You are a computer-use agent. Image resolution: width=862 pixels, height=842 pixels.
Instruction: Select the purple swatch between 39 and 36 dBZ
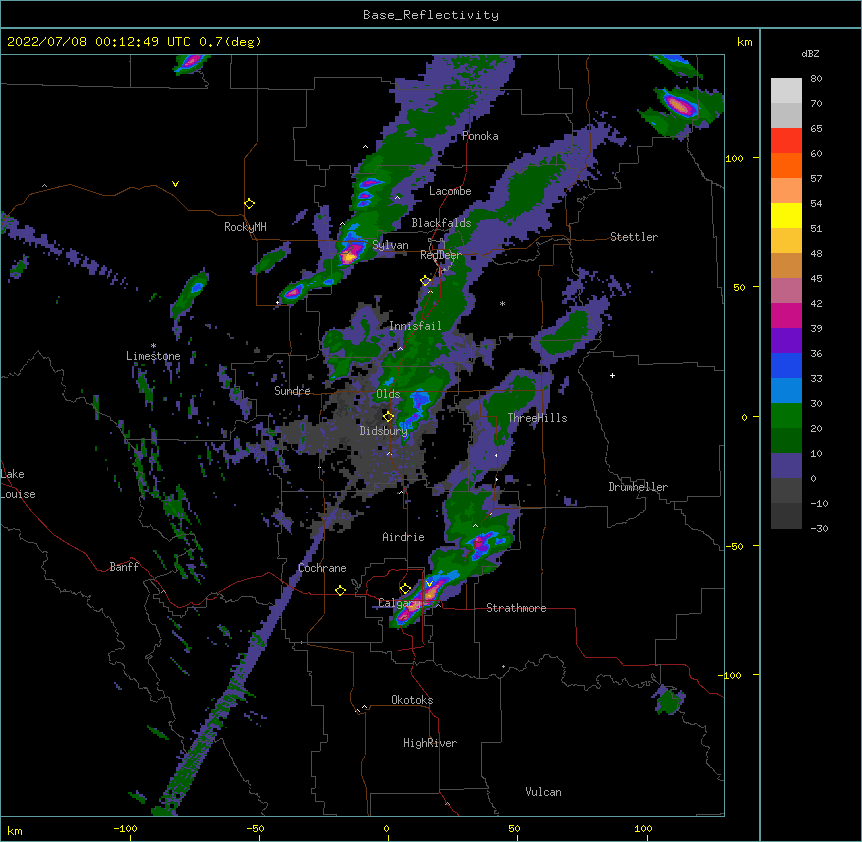click(786, 340)
